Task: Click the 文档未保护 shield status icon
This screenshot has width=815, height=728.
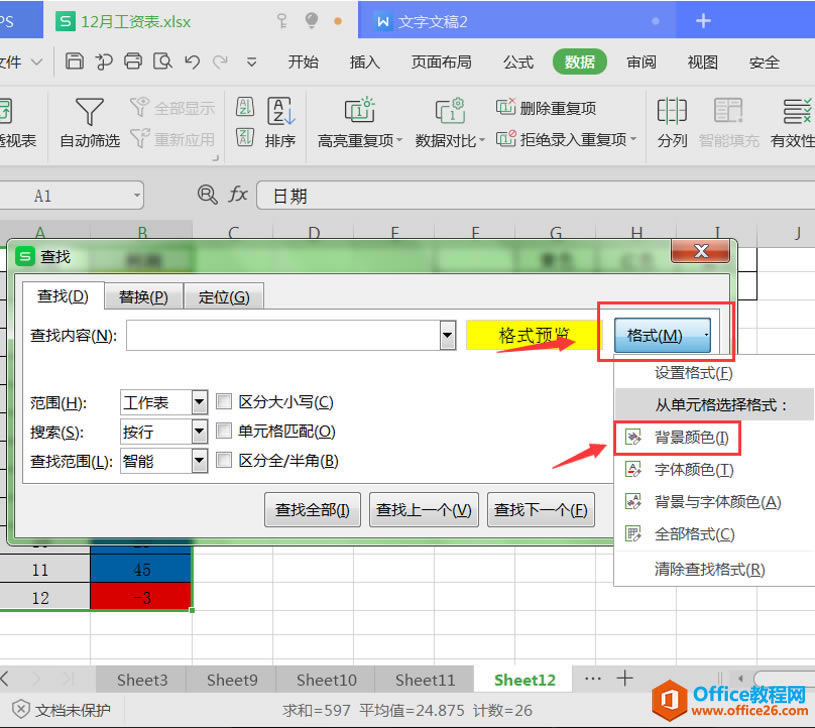Action: click(21, 709)
